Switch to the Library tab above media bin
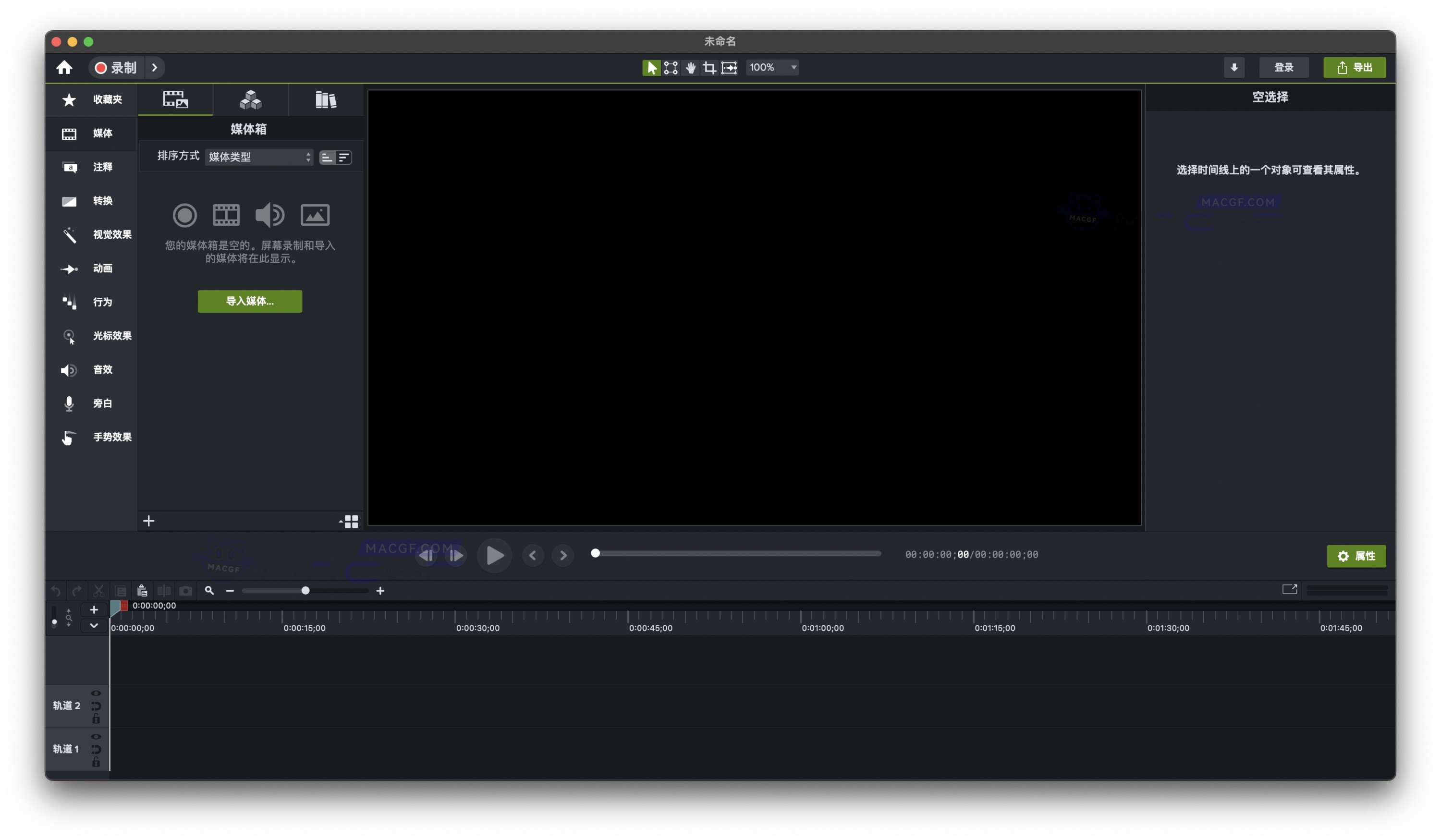1441x840 pixels. pyautogui.click(x=325, y=99)
